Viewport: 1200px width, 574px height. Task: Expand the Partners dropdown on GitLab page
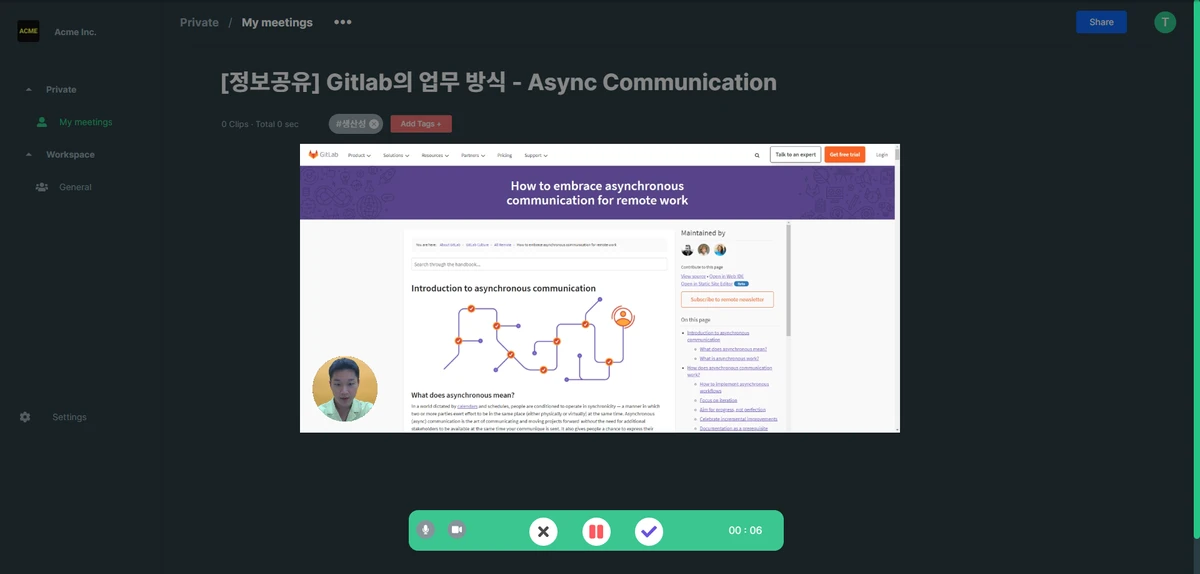coord(473,156)
